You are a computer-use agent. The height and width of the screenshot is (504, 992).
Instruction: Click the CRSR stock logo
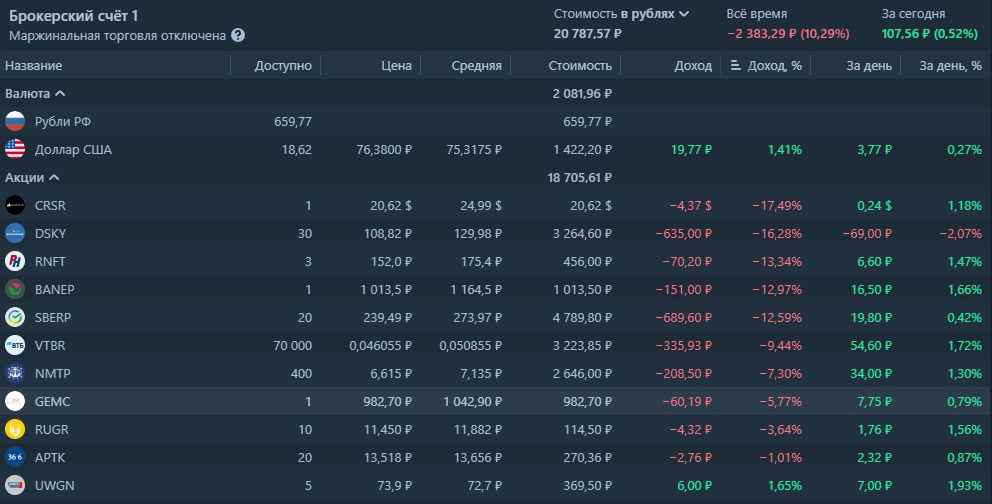click(x=15, y=205)
